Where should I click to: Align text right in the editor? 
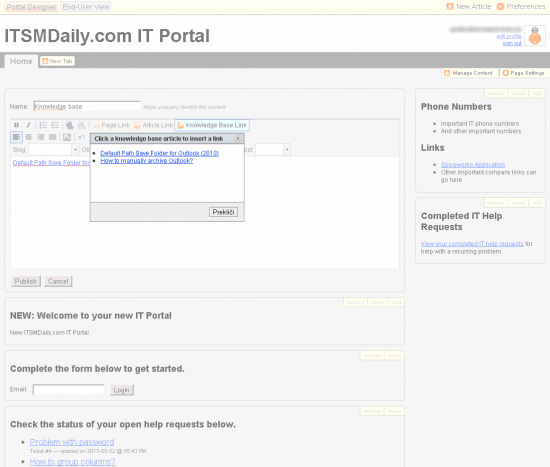(41, 137)
